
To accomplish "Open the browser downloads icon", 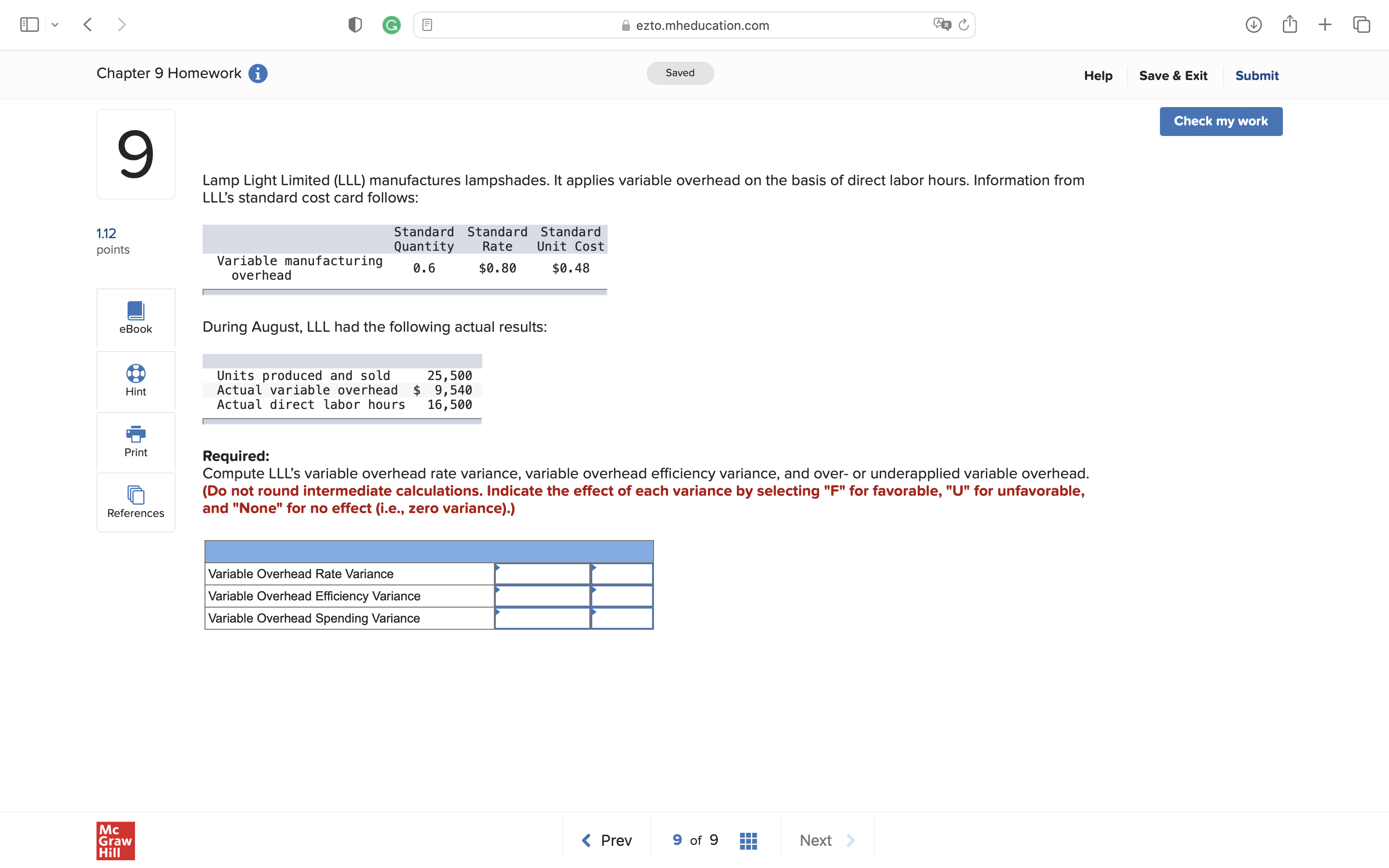I will 1253,25.
